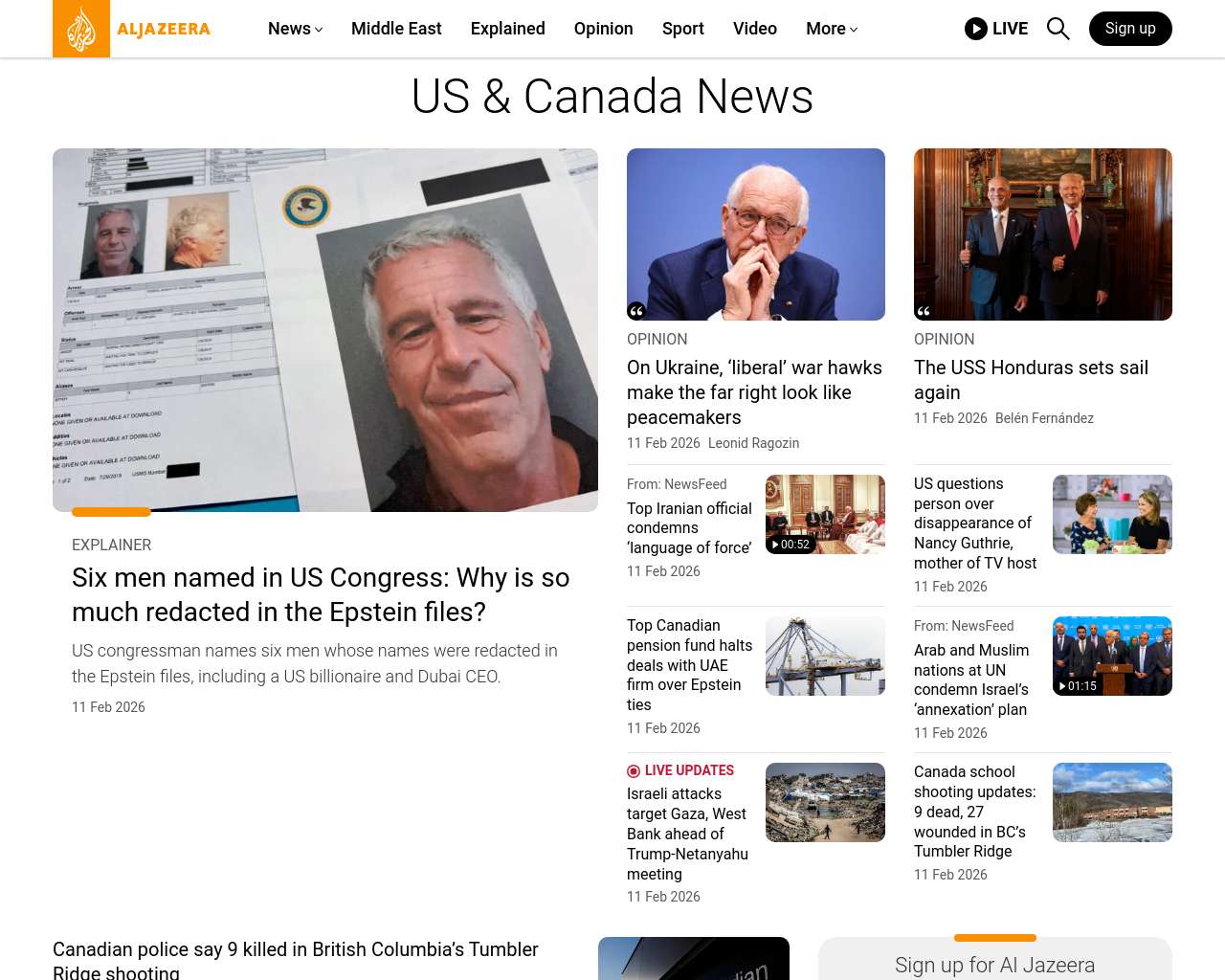Click quote icon on Ukraine opinion image
Viewport: 1225px width, 980px height.
click(636, 310)
